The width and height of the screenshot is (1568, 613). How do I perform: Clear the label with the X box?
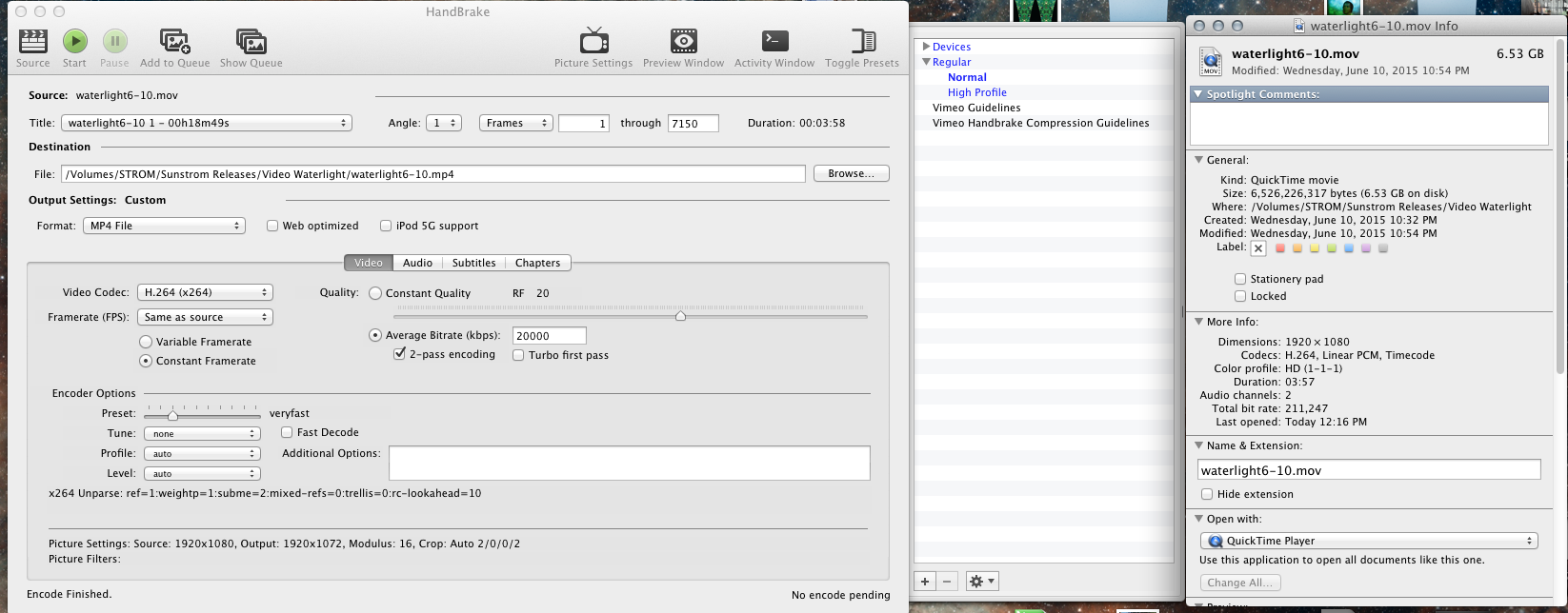pyautogui.click(x=1258, y=248)
